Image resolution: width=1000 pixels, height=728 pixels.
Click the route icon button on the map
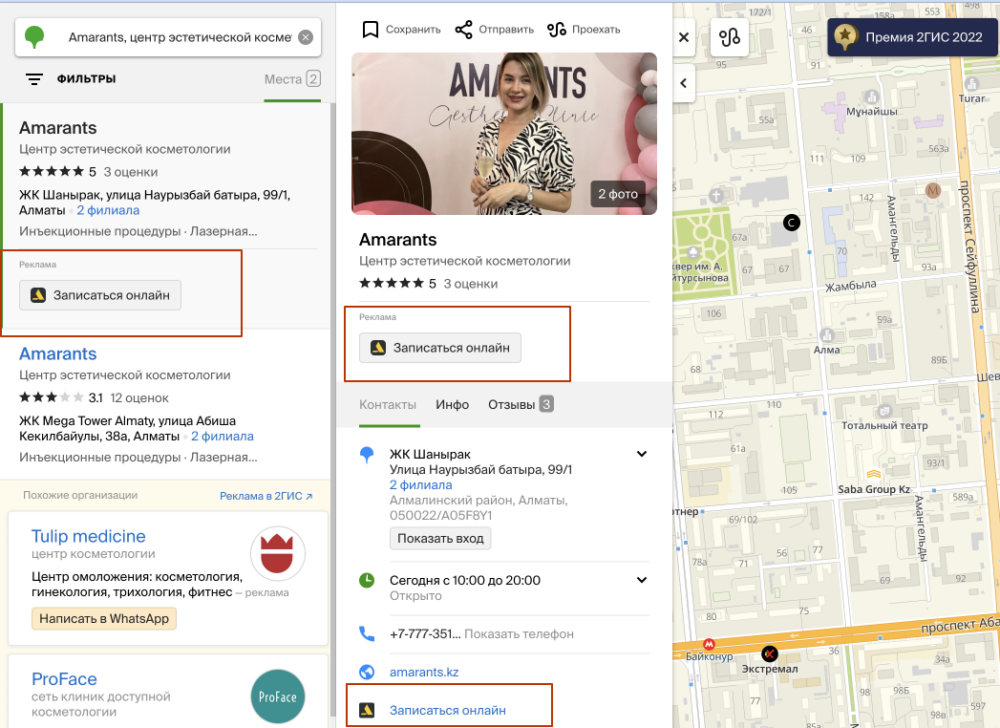pos(730,38)
